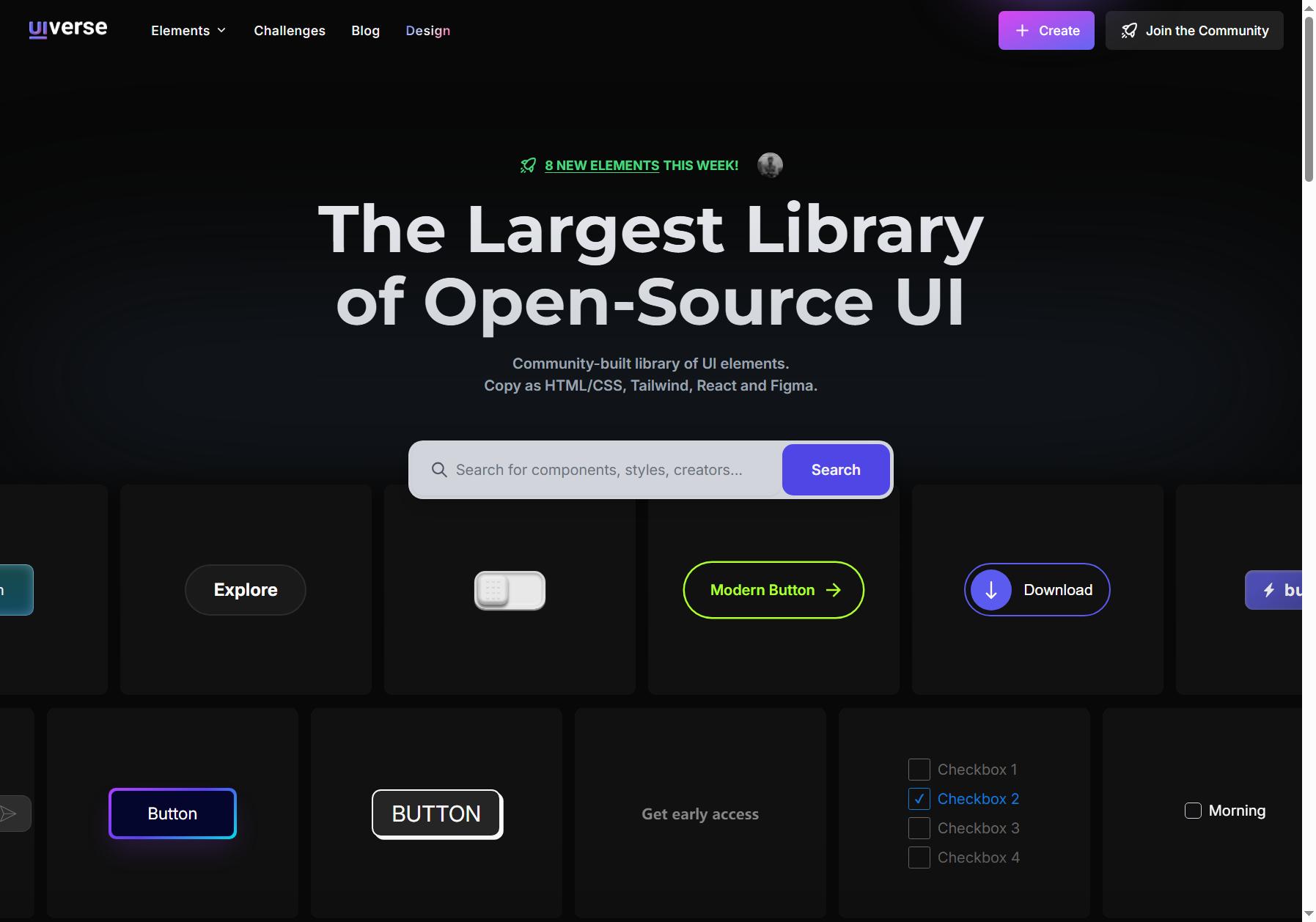This screenshot has width=1316, height=922.
Task: Open the Challenges nav item
Action: pyautogui.click(x=290, y=30)
